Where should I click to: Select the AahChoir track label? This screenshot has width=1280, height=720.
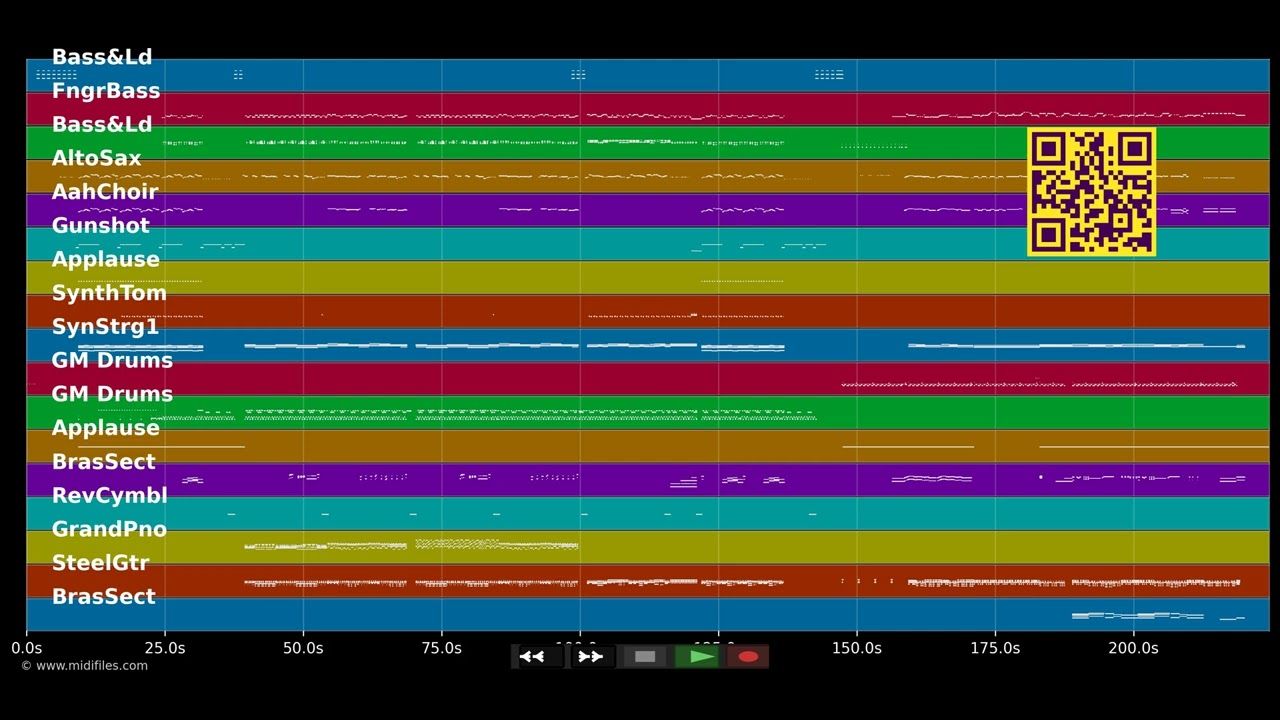(x=105, y=192)
